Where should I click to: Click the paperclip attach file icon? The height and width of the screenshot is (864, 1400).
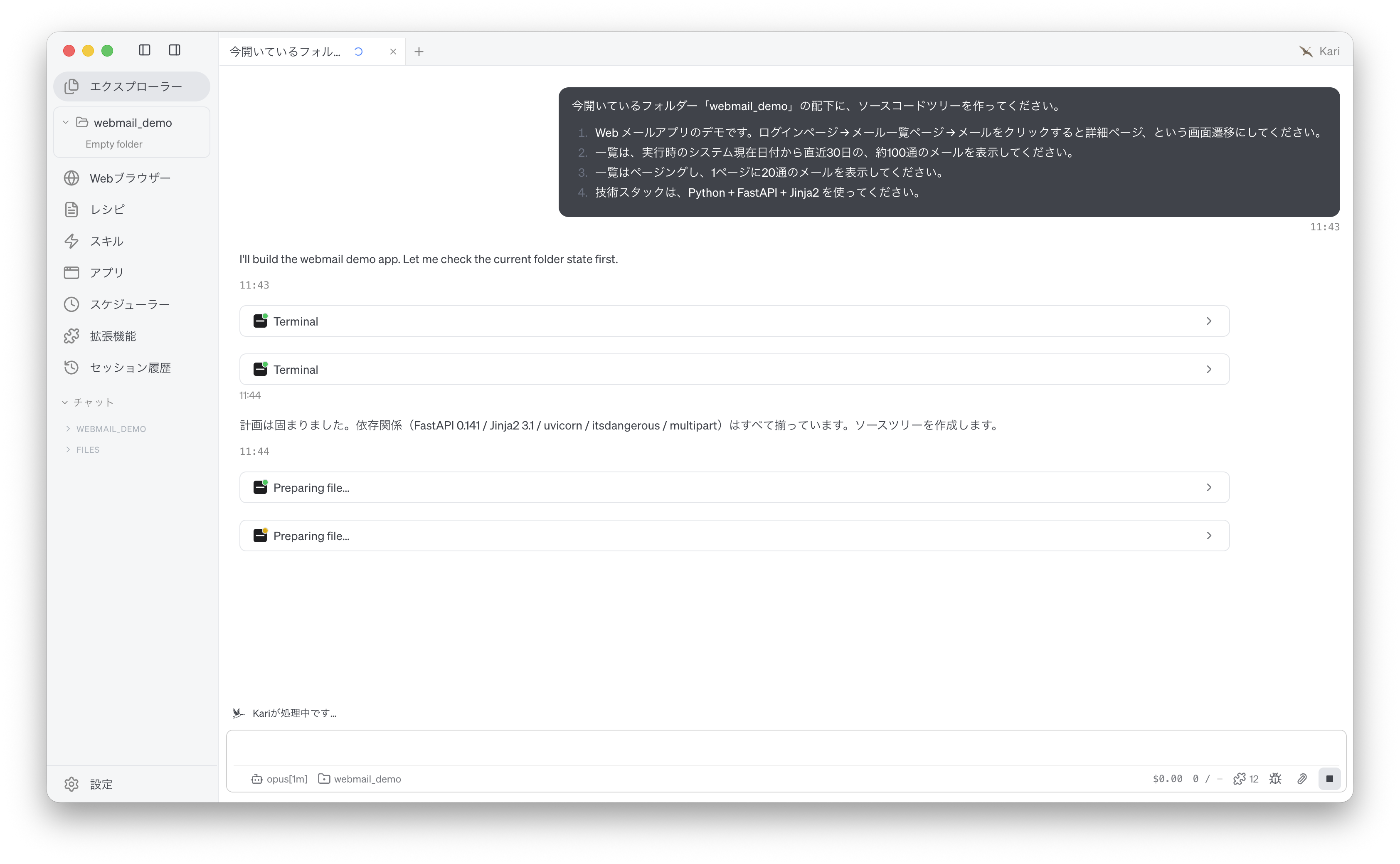click(1302, 779)
